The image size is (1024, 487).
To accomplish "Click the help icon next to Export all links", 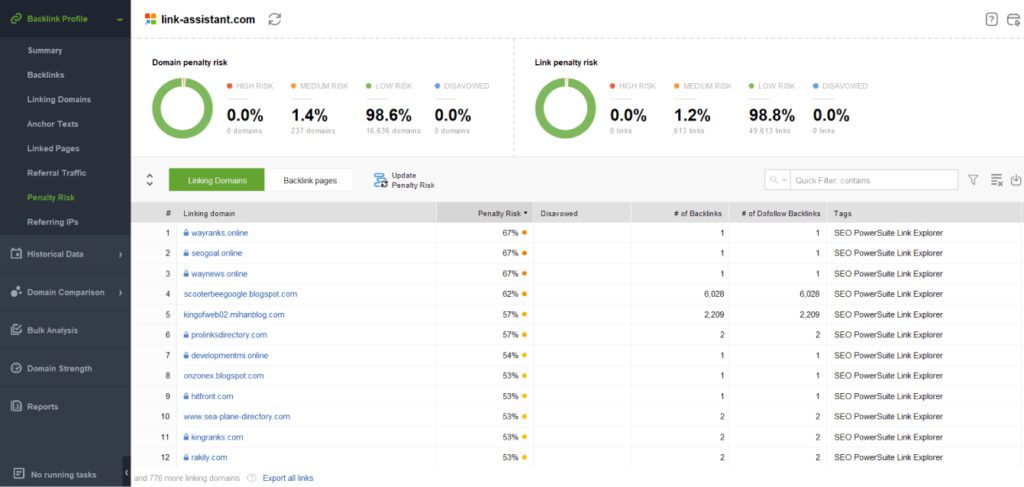I will click(251, 478).
